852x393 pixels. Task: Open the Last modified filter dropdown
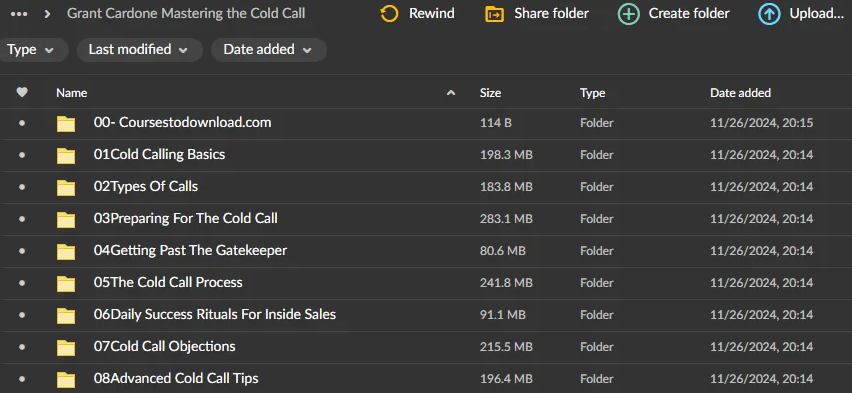[140, 49]
